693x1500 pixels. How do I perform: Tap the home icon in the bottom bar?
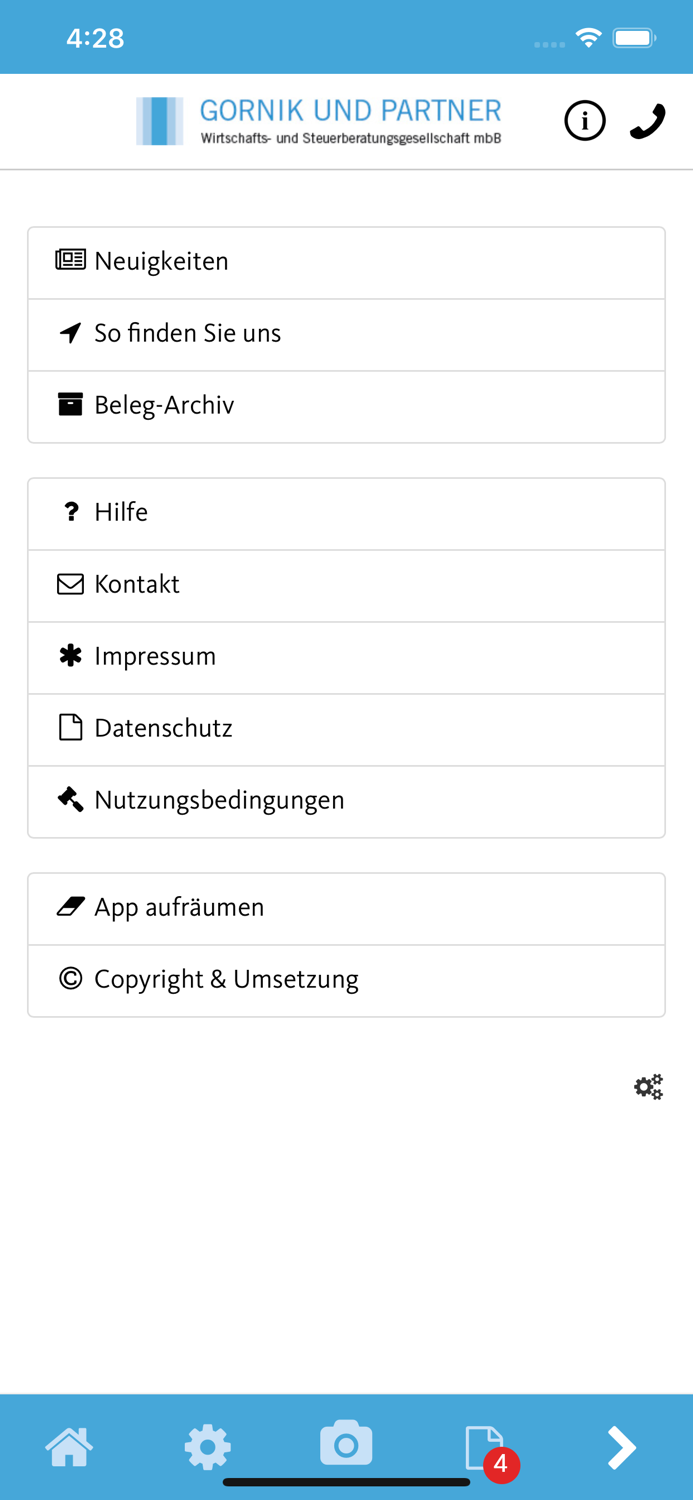coord(69,1447)
